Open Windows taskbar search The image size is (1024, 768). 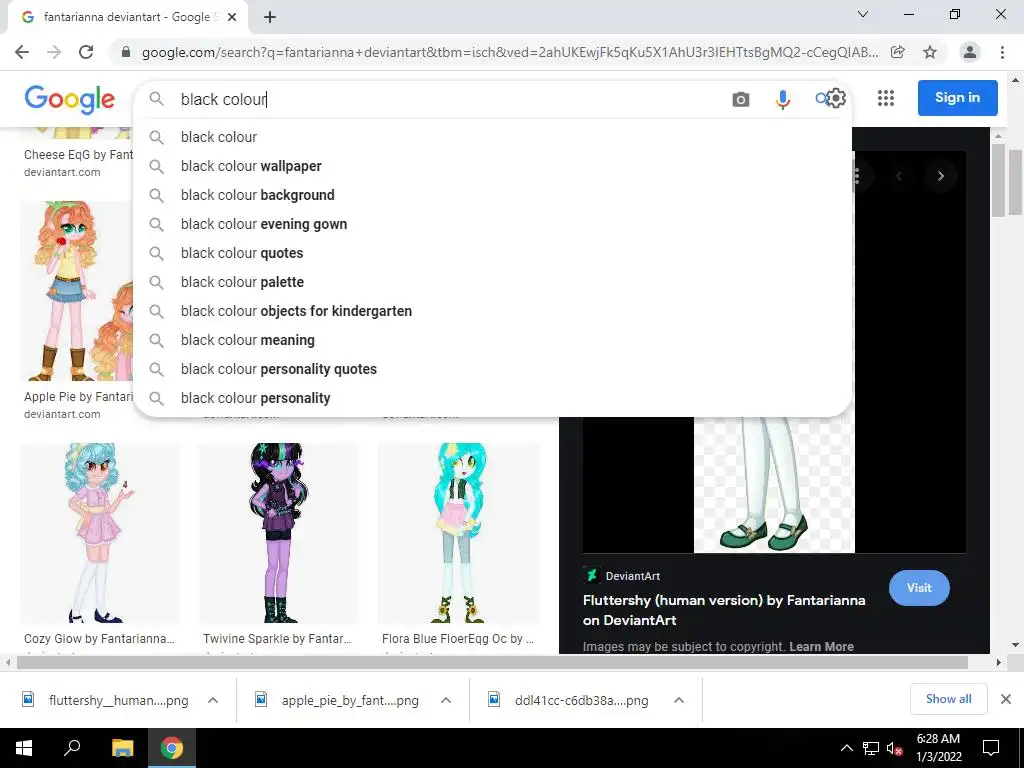tap(72, 748)
